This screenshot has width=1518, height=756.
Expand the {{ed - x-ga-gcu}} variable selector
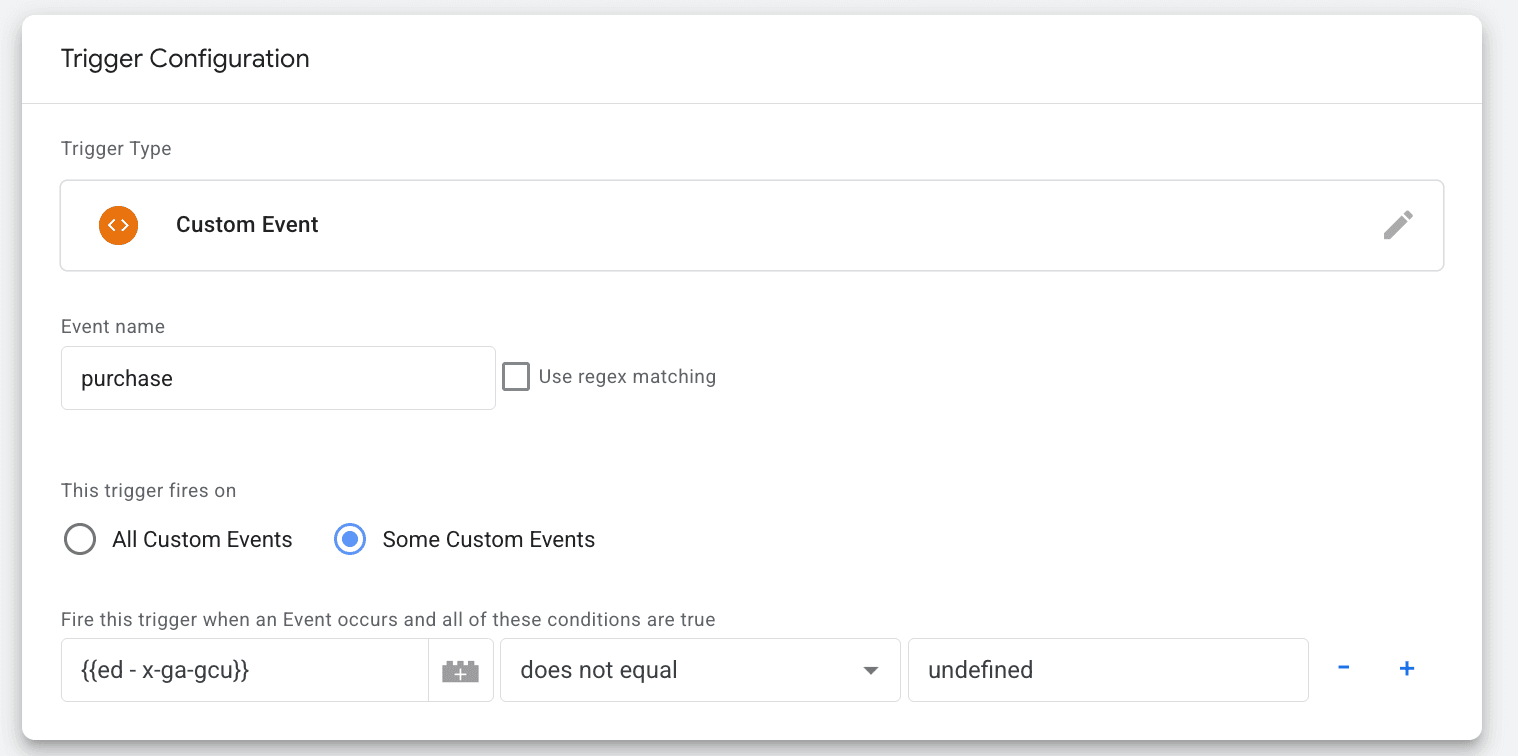coord(245,670)
